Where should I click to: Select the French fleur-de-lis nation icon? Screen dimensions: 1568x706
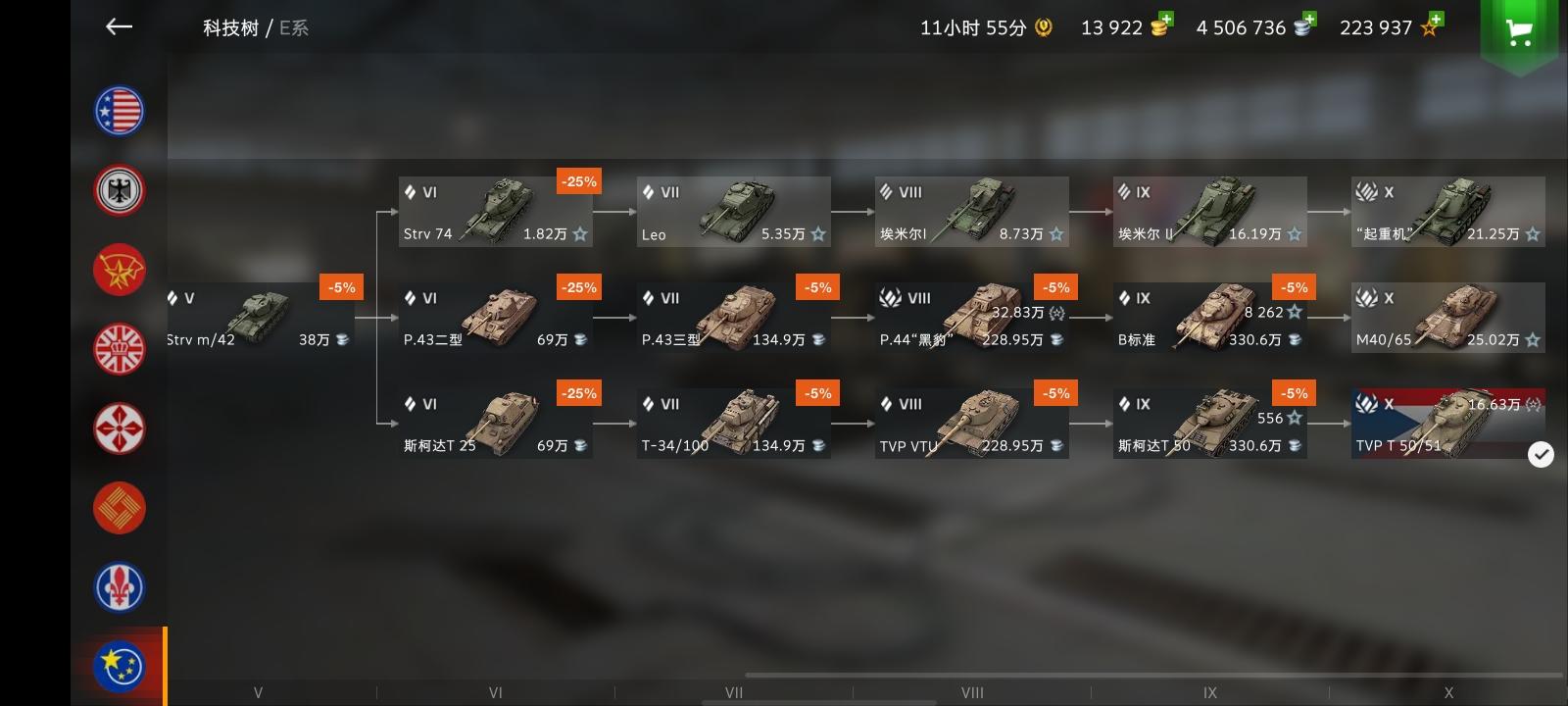coord(120,587)
